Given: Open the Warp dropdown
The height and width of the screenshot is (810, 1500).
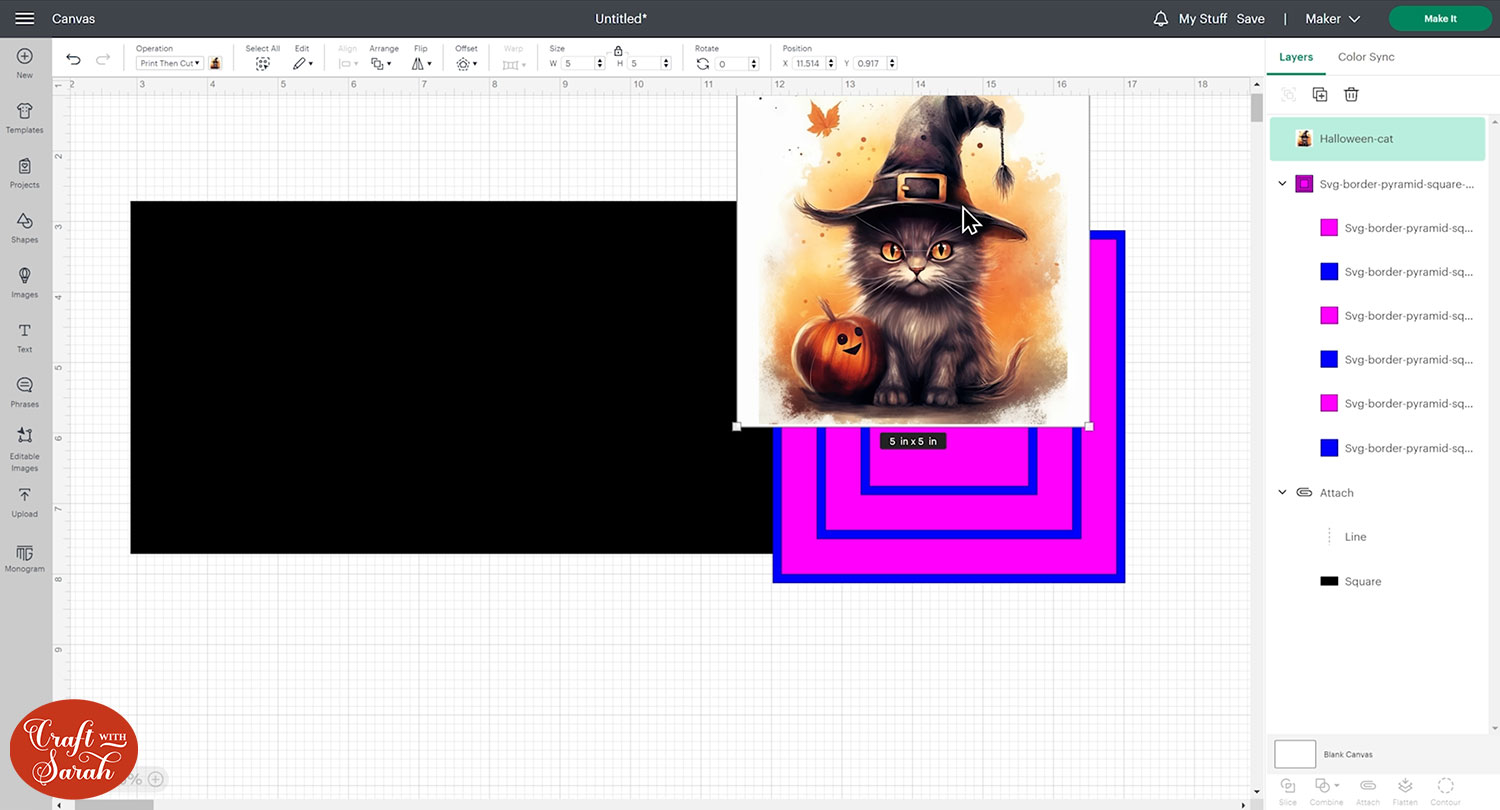Looking at the screenshot, I should [513, 64].
